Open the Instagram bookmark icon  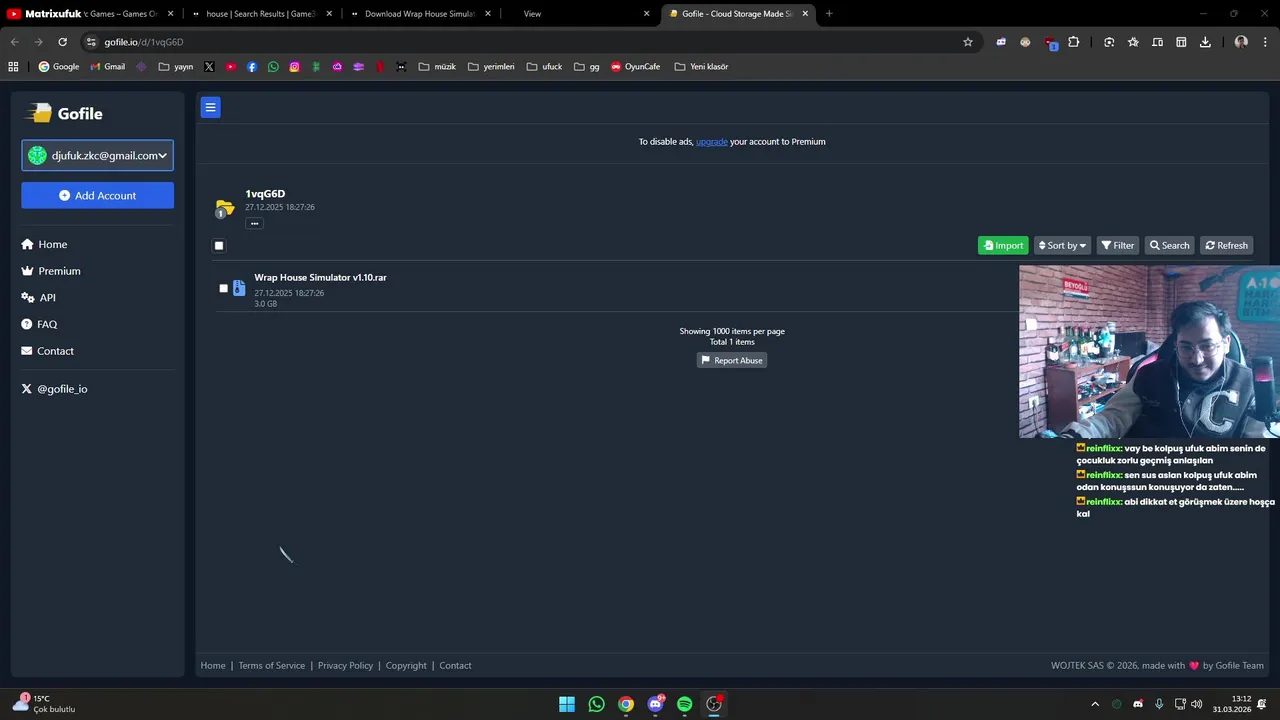[294, 67]
